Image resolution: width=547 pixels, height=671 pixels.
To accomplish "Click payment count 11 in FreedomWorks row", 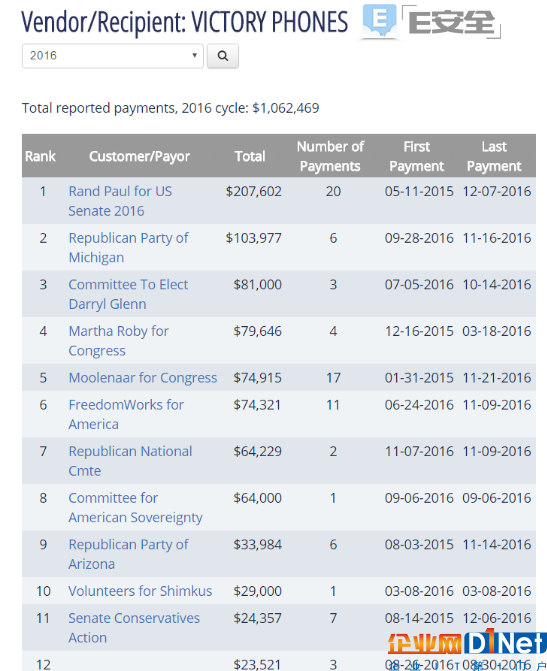I will [333, 405].
